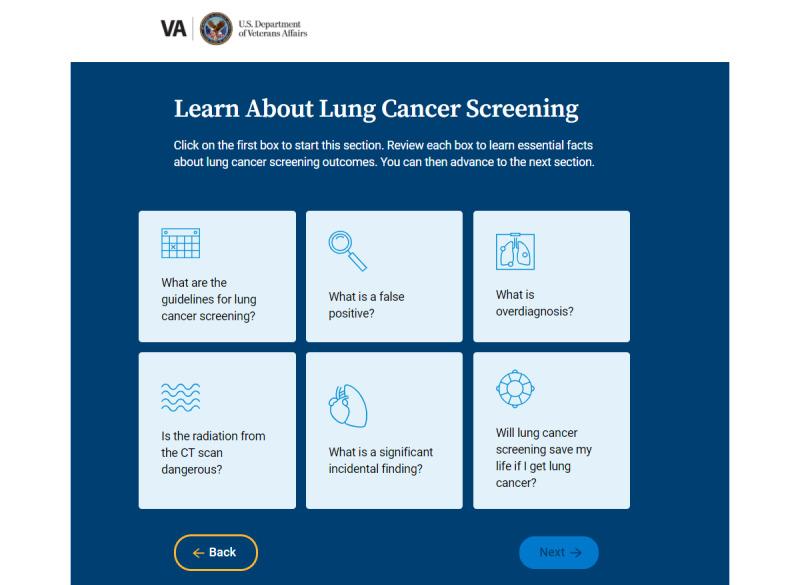The height and width of the screenshot is (585, 800).
Task: Advance with the Next button
Action: [559, 552]
